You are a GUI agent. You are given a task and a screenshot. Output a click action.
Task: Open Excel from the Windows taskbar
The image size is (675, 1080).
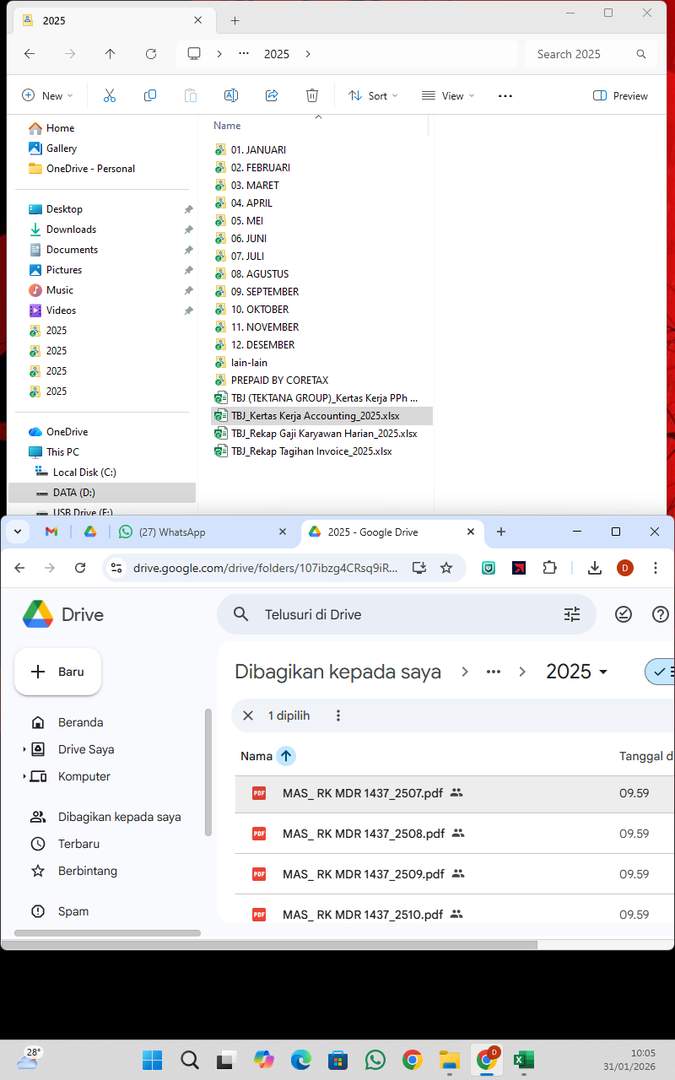[x=523, y=1059]
